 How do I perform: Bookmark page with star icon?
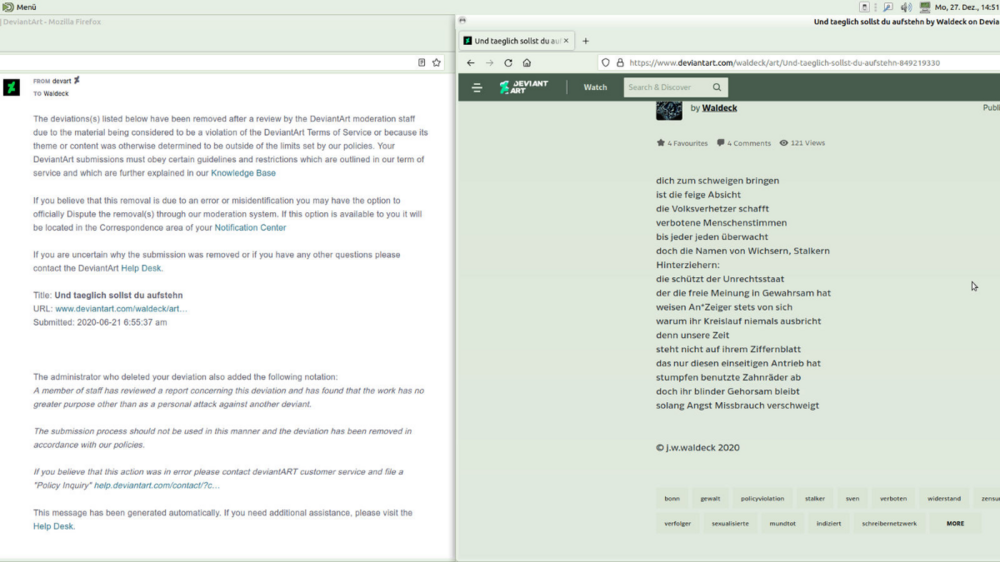pos(436,62)
